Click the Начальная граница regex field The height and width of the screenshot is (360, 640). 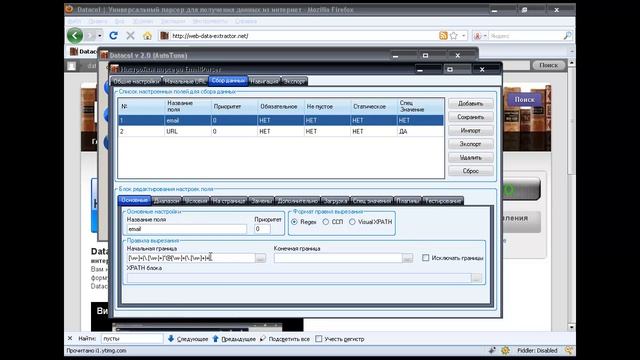coord(191,258)
